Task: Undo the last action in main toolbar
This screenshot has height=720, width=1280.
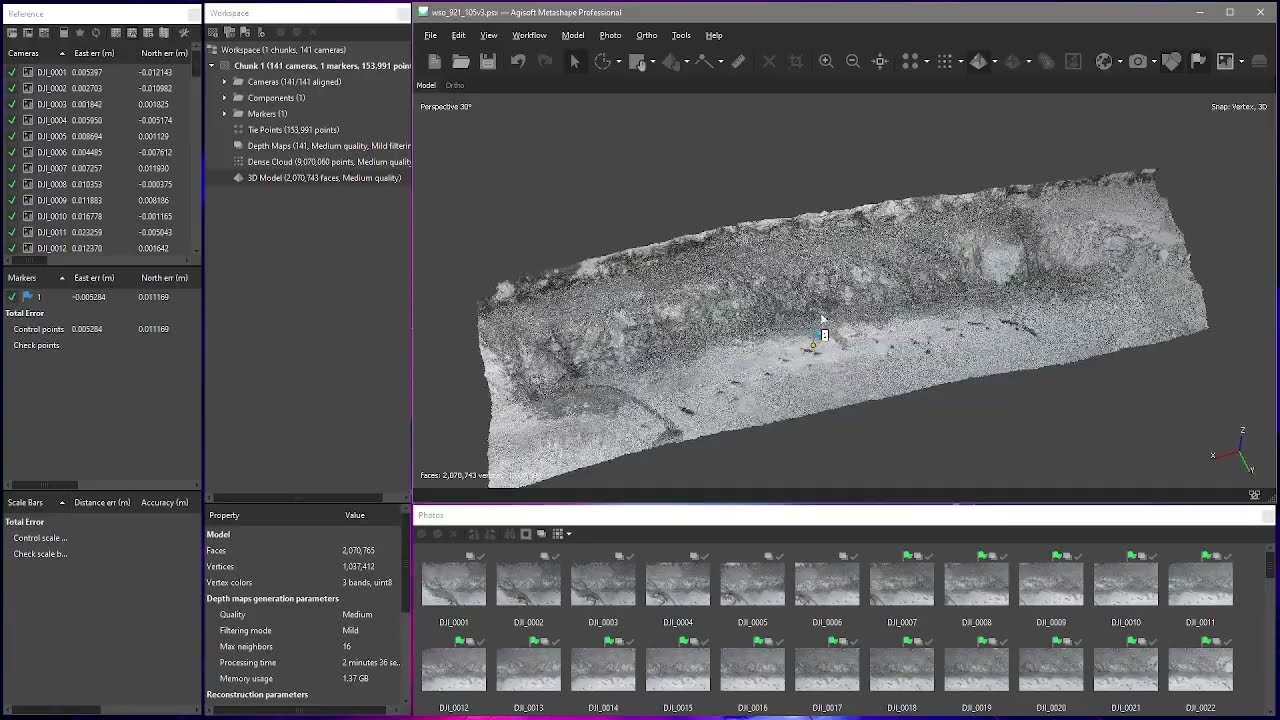Action: 518,61
